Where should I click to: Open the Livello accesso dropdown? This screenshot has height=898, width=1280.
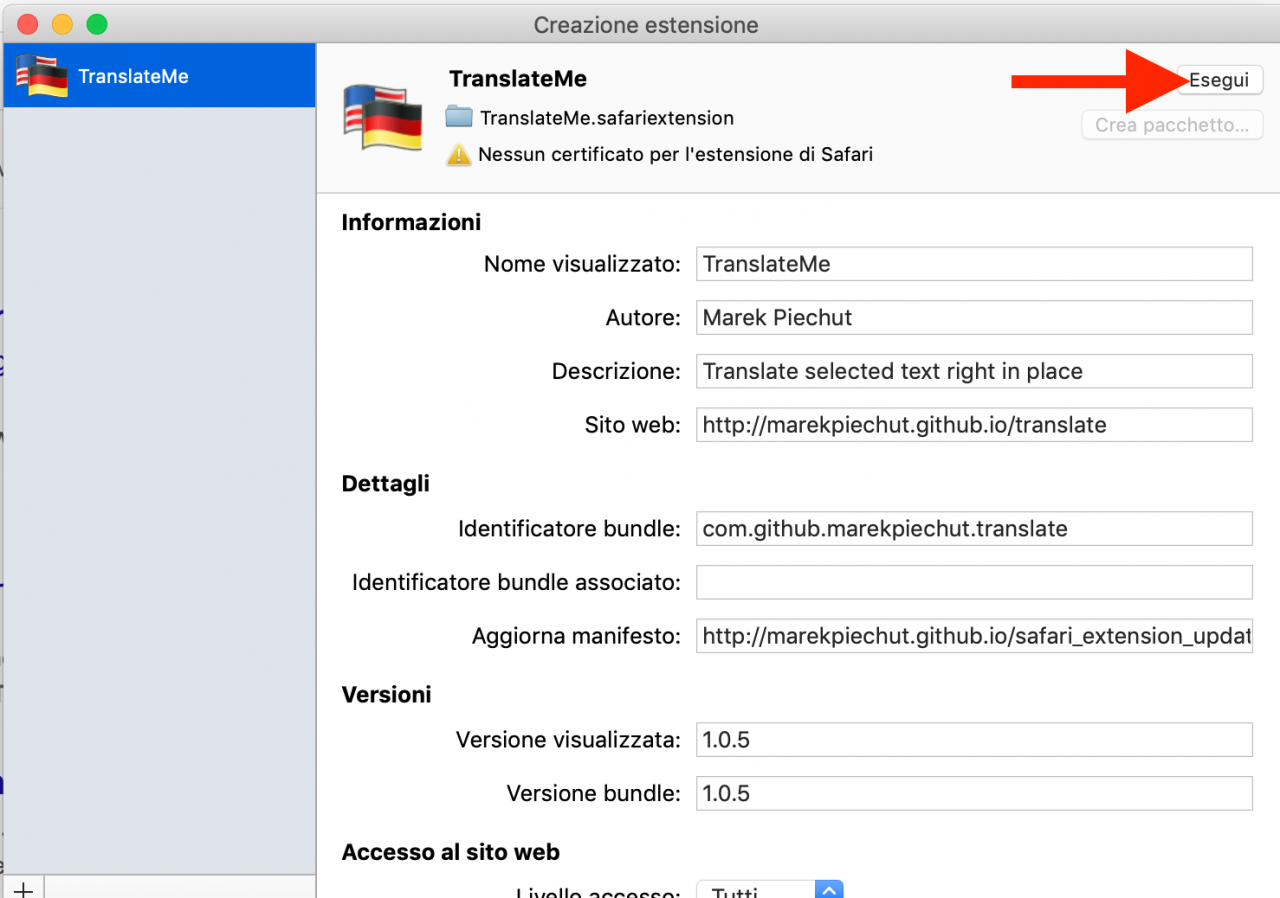click(770, 890)
